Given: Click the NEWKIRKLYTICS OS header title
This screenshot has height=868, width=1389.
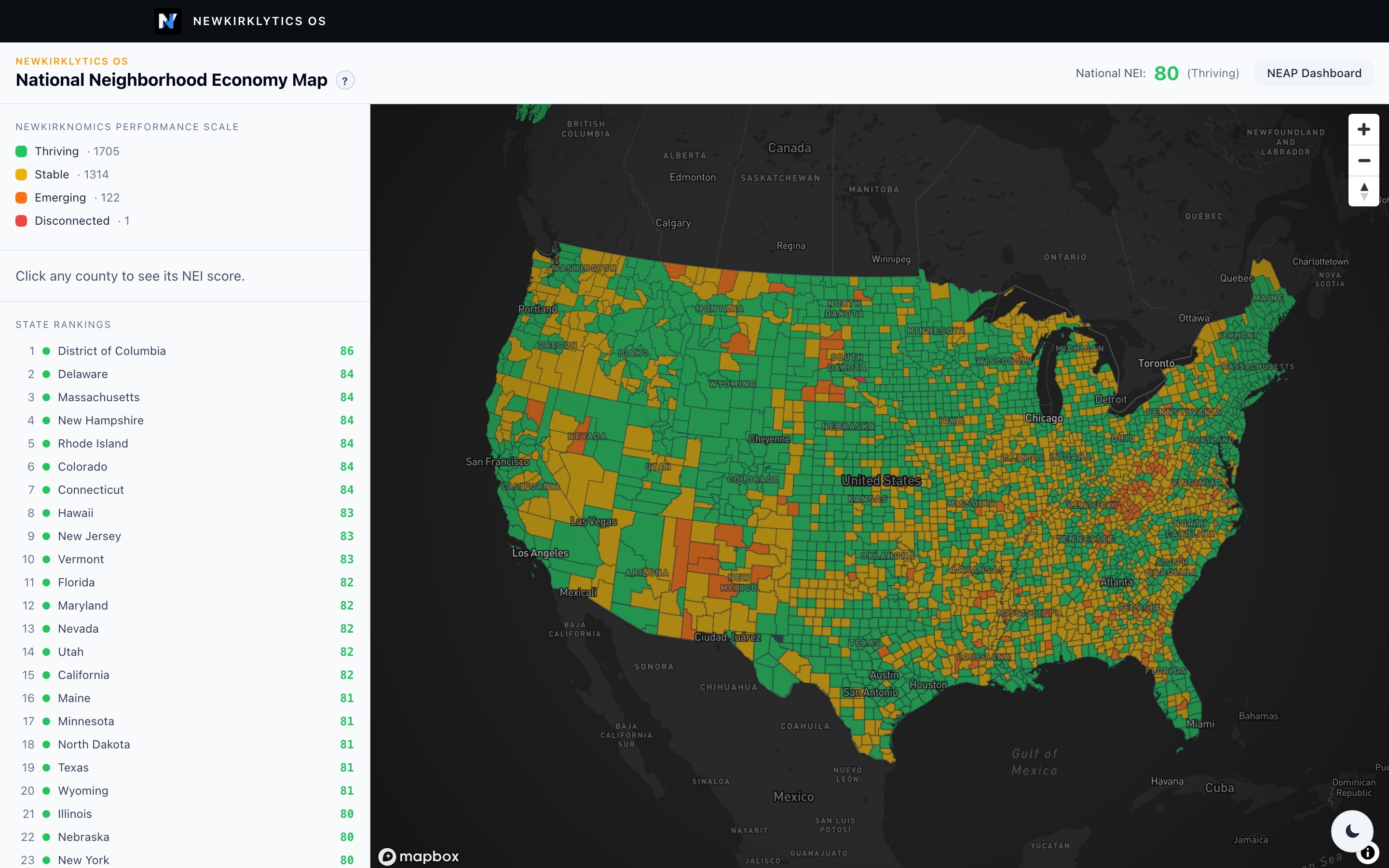Looking at the screenshot, I should 259,21.
